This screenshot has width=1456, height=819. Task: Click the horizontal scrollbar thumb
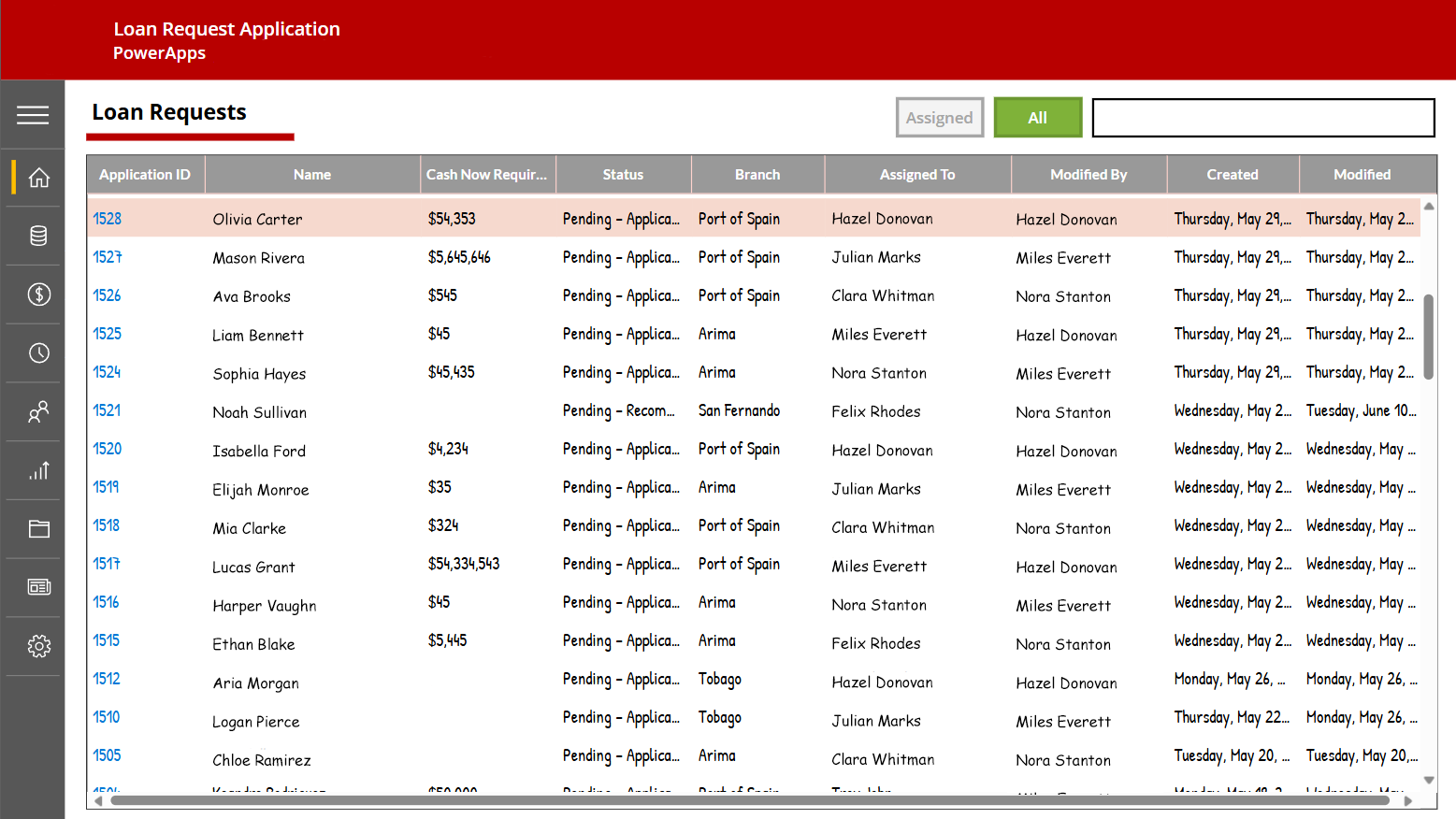click(749, 800)
